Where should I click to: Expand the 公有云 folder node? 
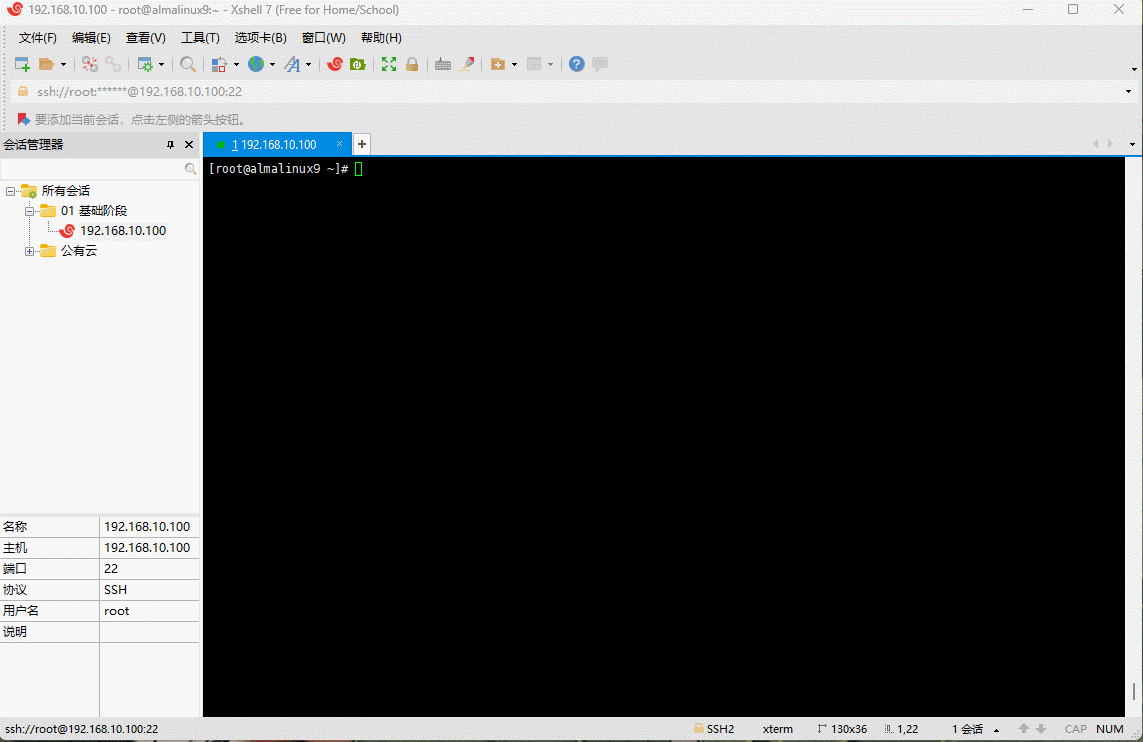click(x=30, y=251)
